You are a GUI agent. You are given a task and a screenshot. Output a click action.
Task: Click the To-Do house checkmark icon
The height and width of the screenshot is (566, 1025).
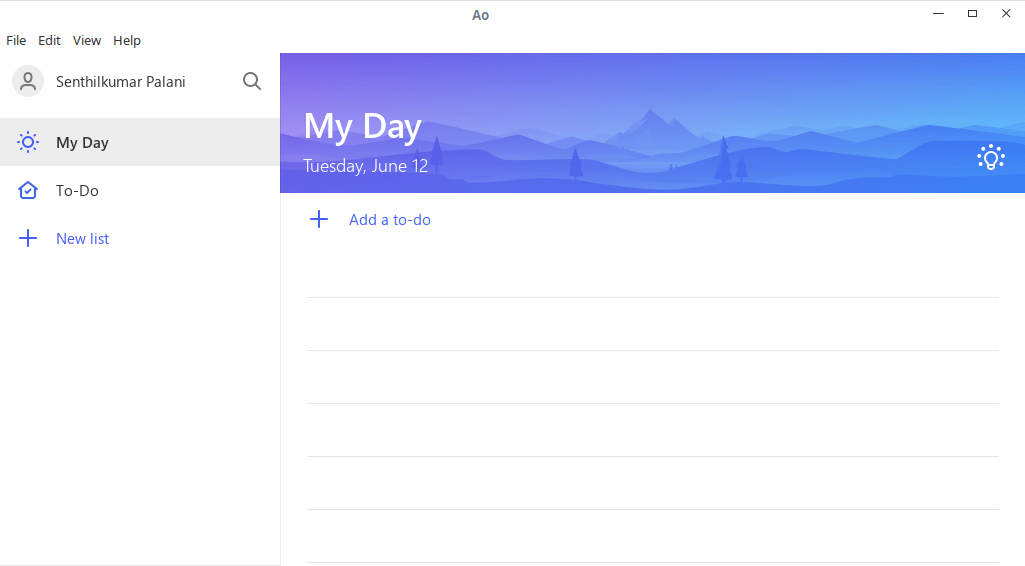(28, 190)
